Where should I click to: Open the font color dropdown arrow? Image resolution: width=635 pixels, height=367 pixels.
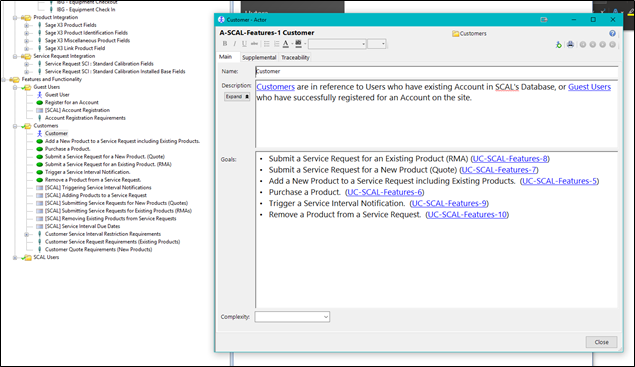[292, 44]
